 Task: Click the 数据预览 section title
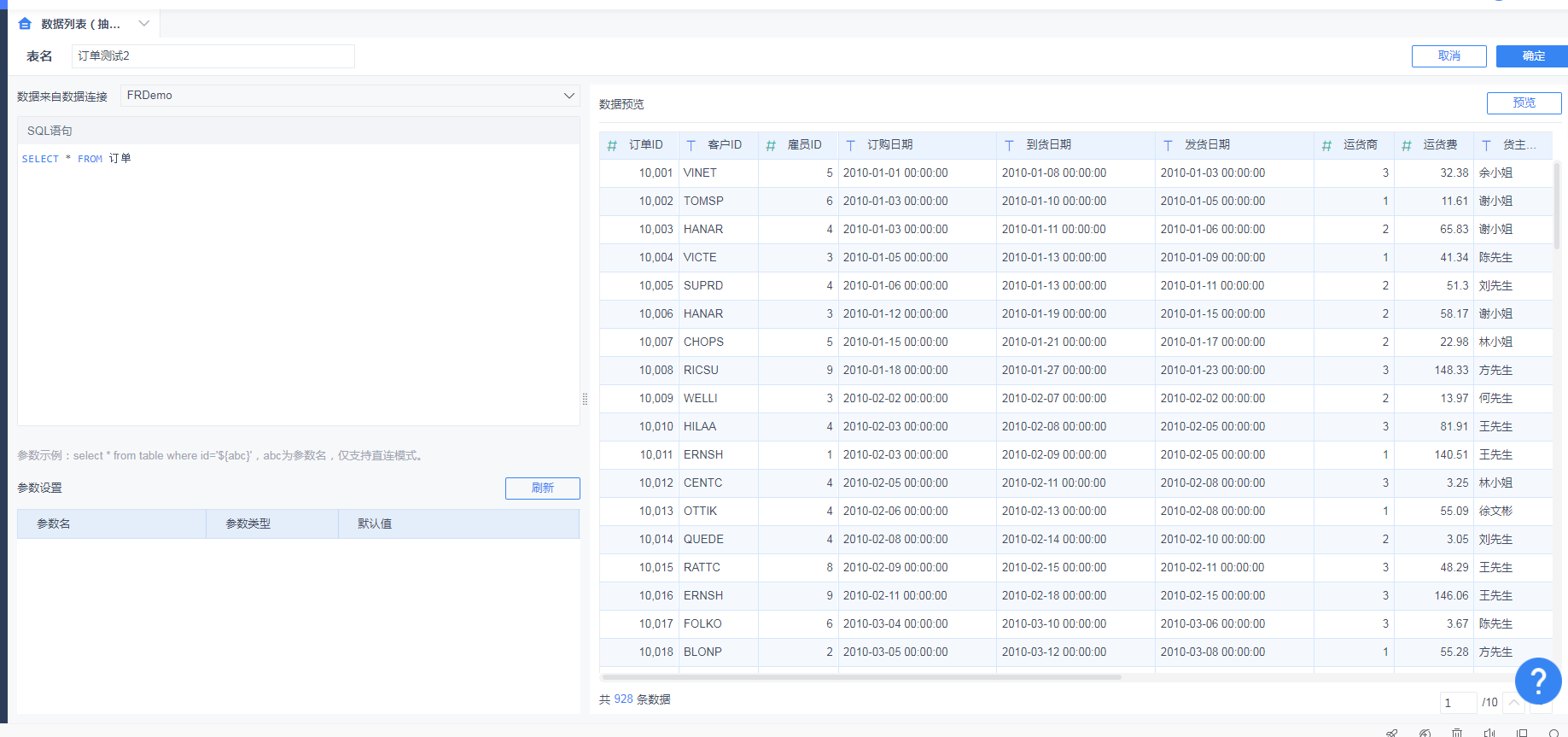[x=621, y=104]
